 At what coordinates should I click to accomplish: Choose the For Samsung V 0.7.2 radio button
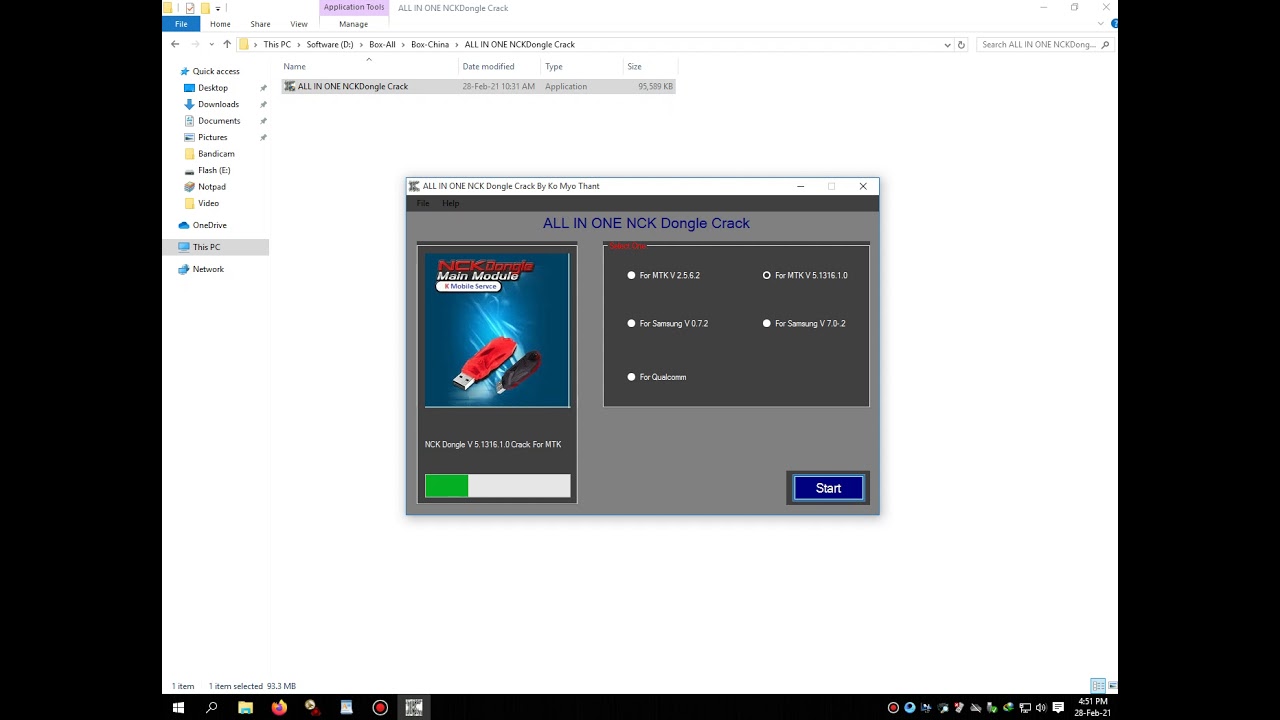tap(667, 323)
